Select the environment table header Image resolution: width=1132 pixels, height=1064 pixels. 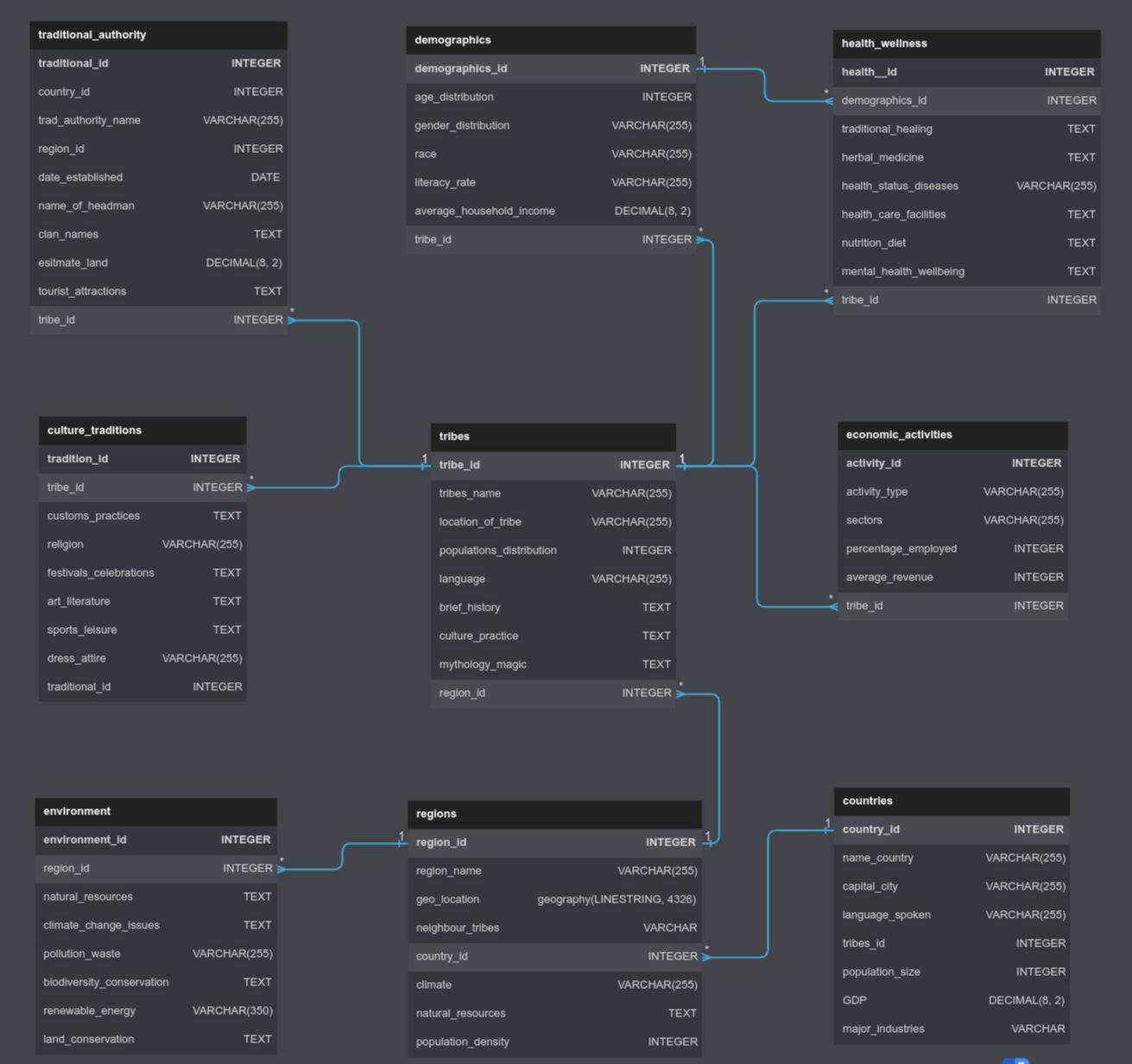coord(155,811)
